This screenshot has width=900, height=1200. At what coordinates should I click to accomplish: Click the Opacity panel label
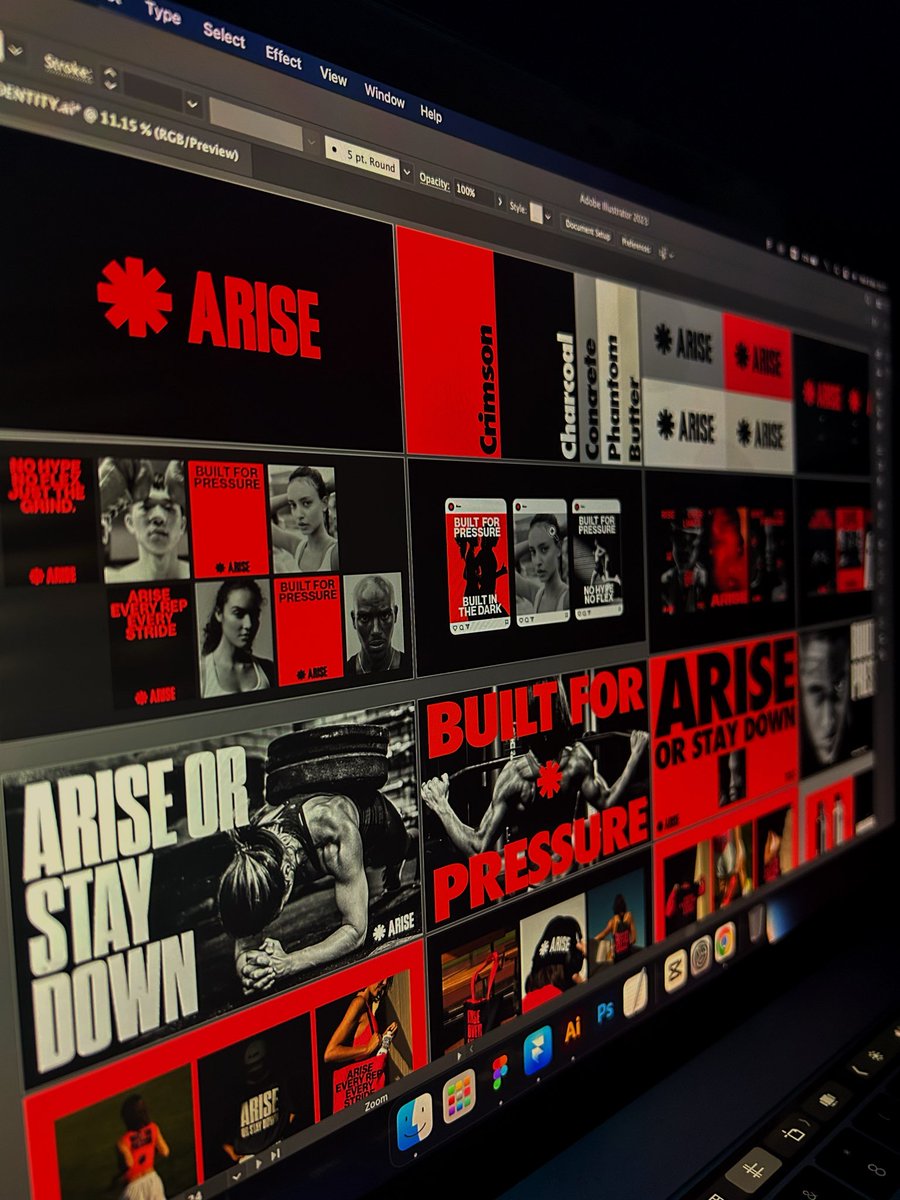tap(434, 180)
